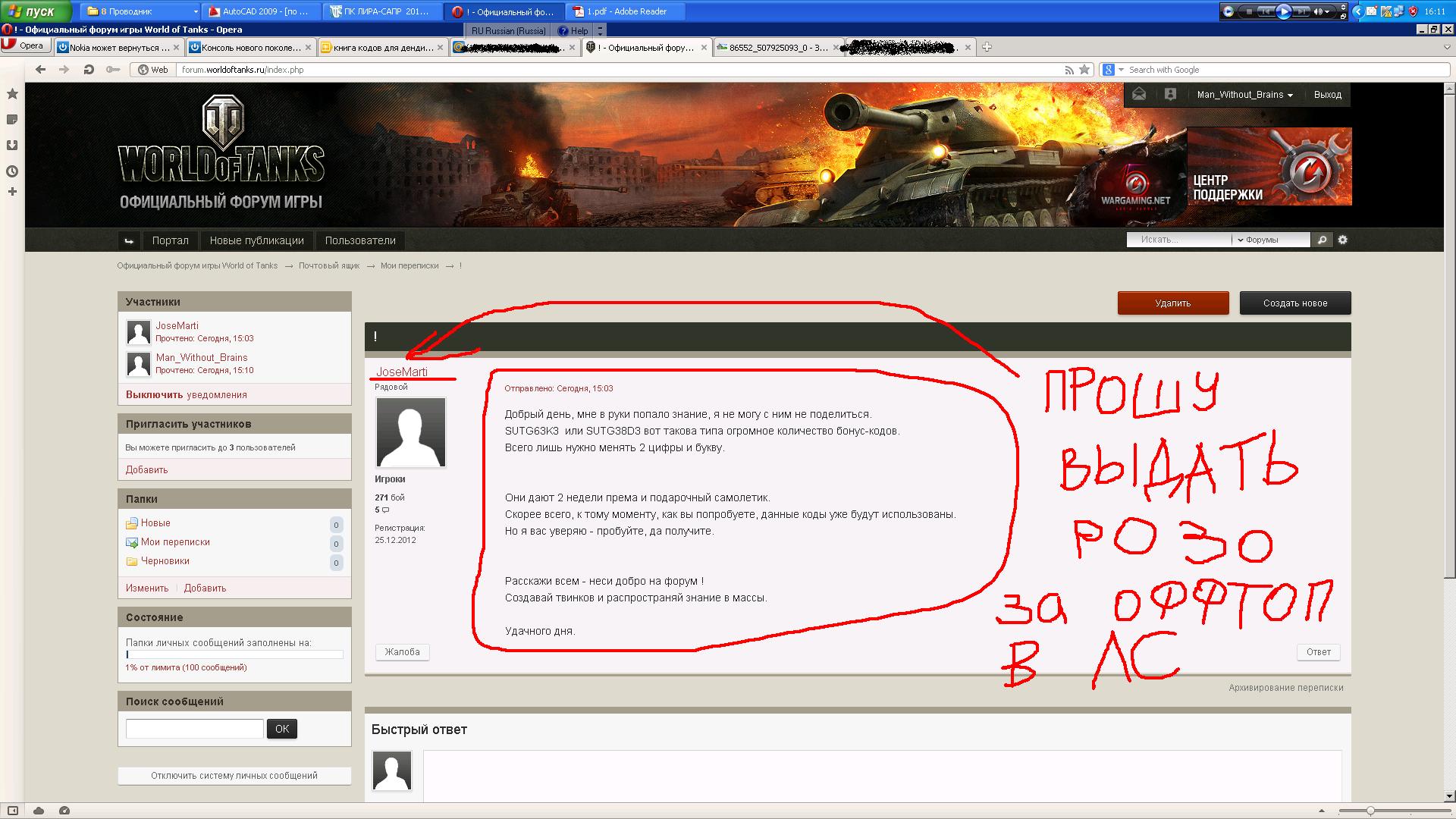Click Архивирование переписки link
The height and width of the screenshot is (819, 1456).
point(1286,688)
